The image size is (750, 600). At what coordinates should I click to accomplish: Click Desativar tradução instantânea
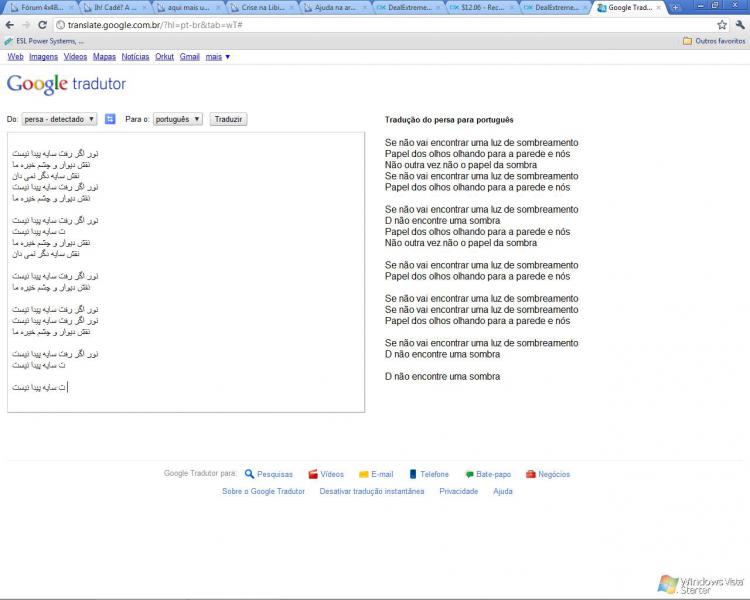(x=372, y=491)
